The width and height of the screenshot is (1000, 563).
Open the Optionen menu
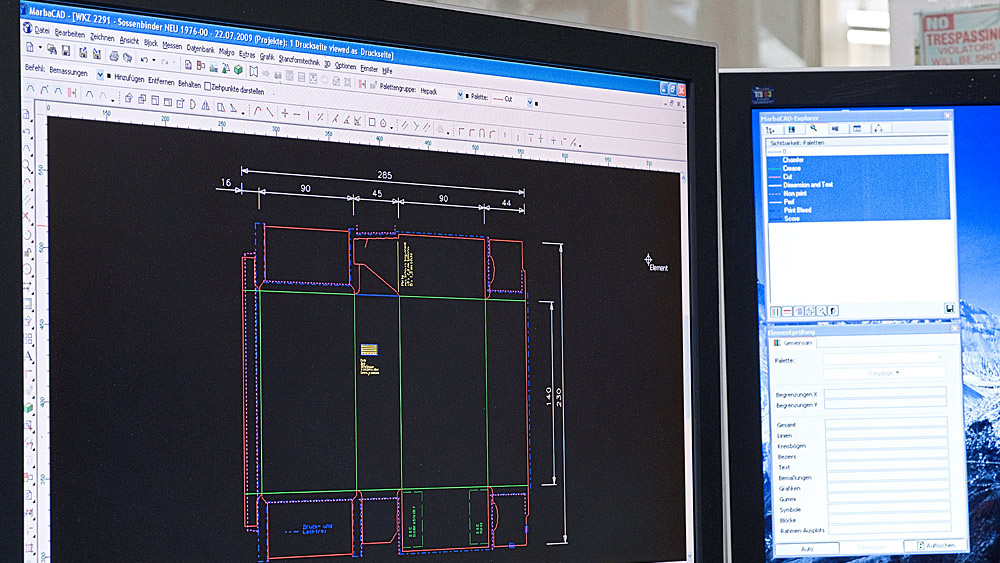coord(345,66)
